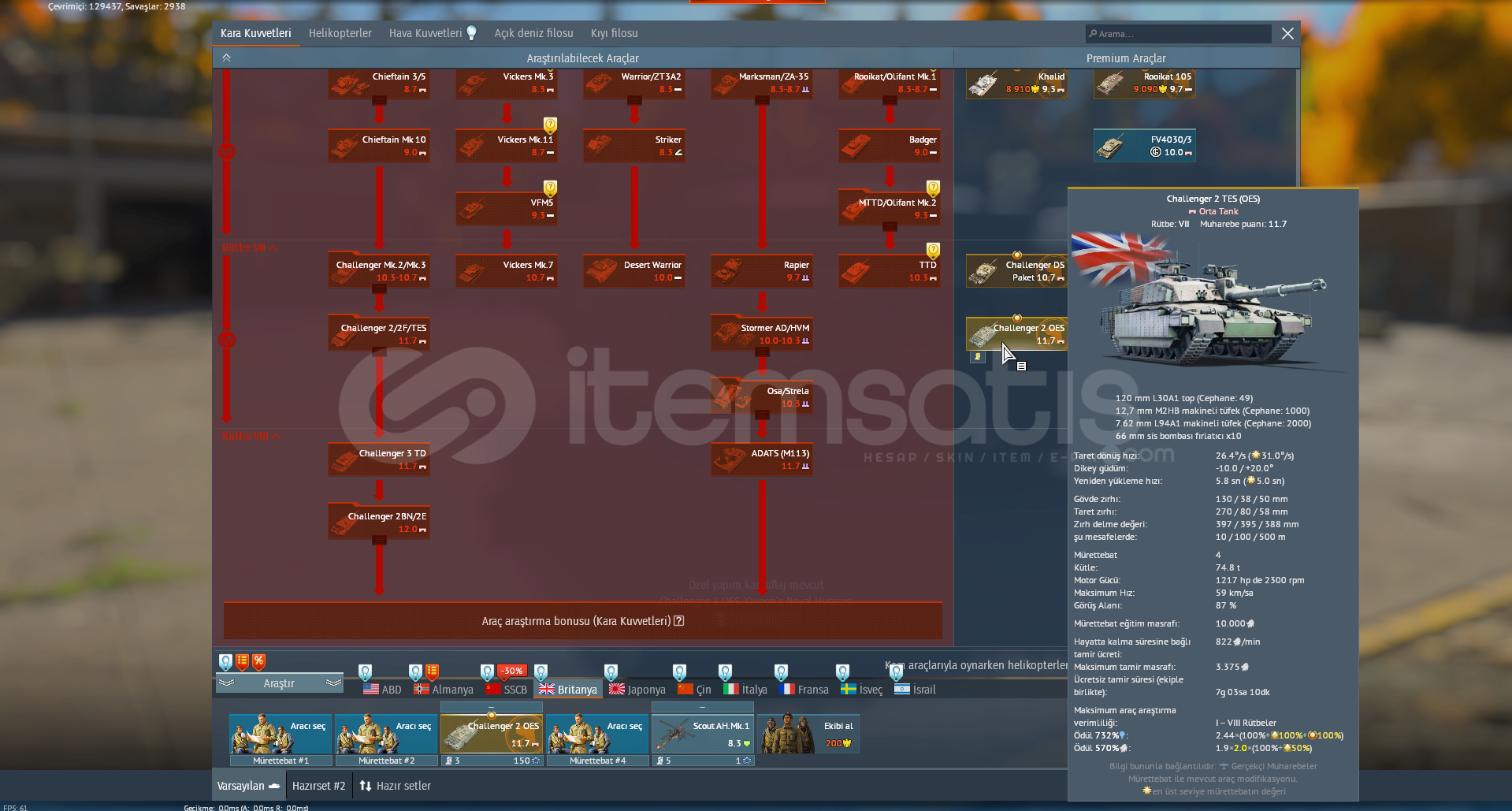Click Ekibi al to recruit crew
Viewport: 1512px width, 811px height.
[x=808, y=734]
